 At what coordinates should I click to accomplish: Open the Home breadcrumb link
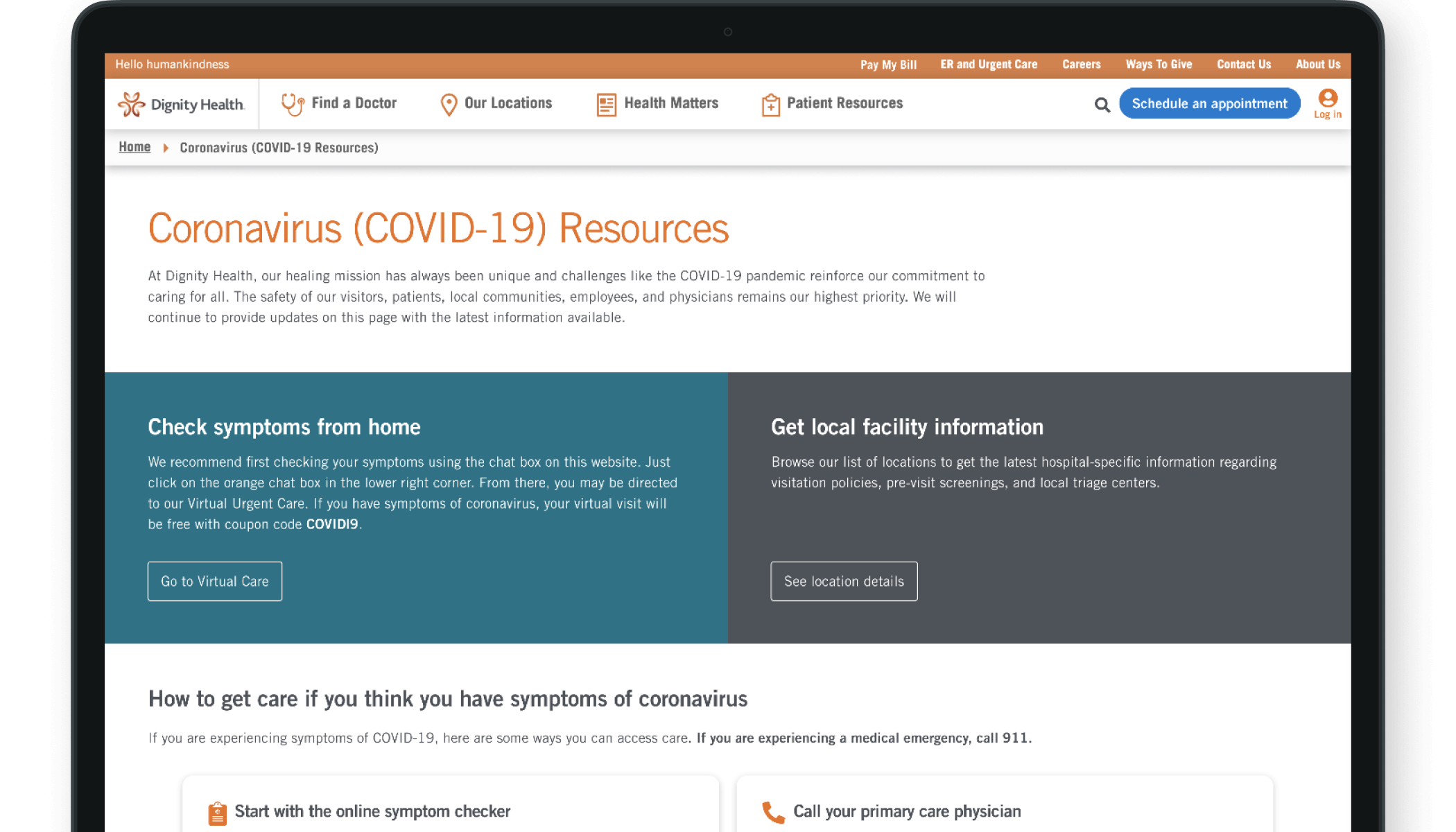click(x=134, y=147)
